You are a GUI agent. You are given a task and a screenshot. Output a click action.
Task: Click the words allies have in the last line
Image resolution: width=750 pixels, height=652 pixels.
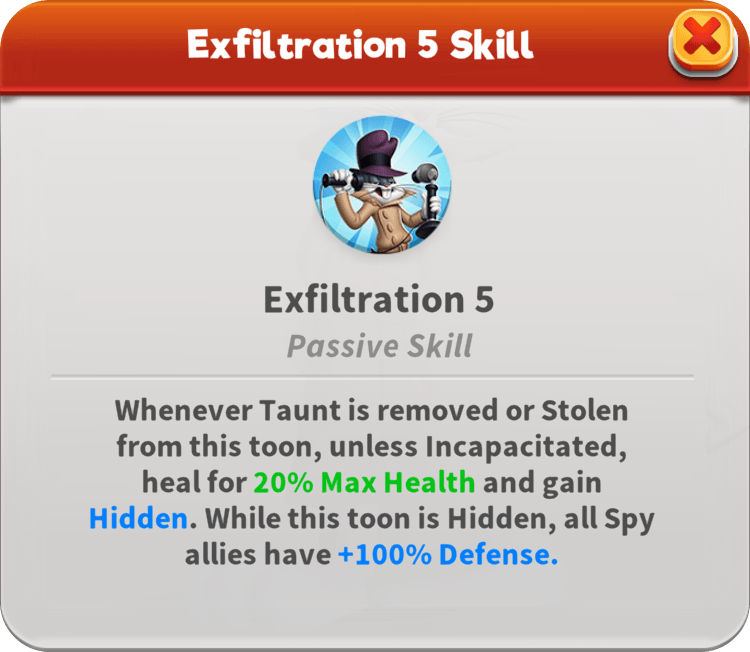coord(258,554)
